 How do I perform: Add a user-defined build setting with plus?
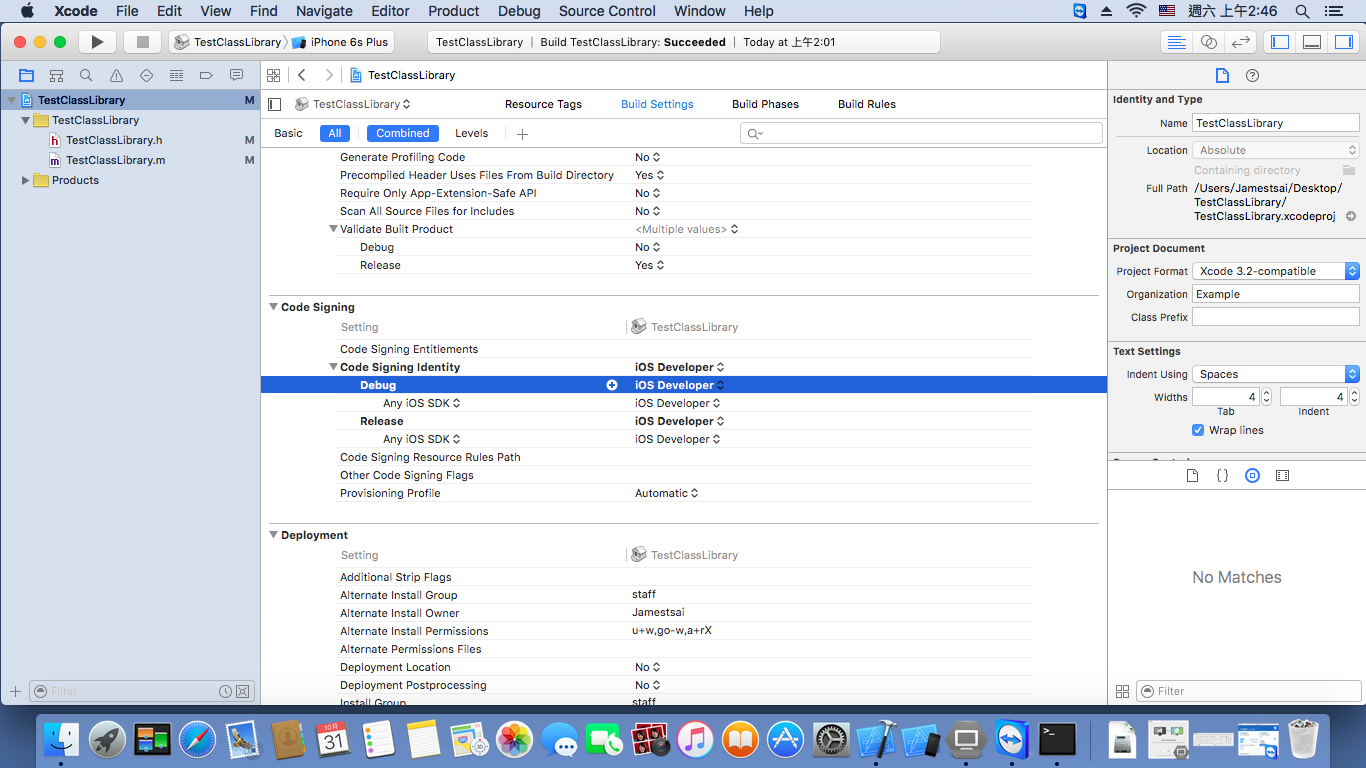[522, 133]
